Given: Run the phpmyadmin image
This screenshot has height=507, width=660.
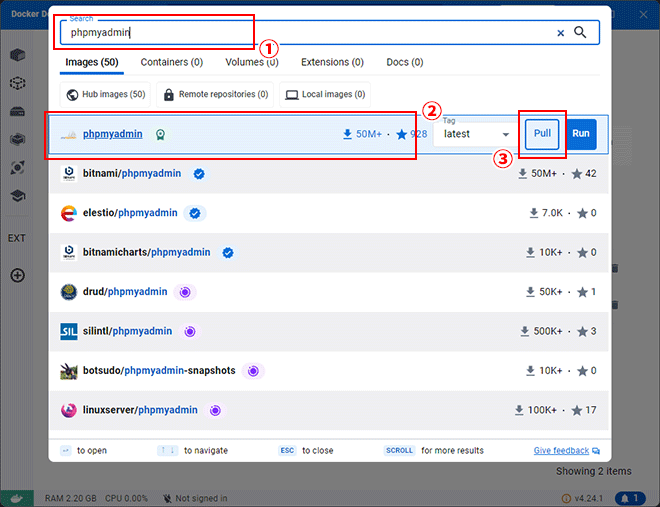Looking at the screenshot, I should click(x=580, y=134).
